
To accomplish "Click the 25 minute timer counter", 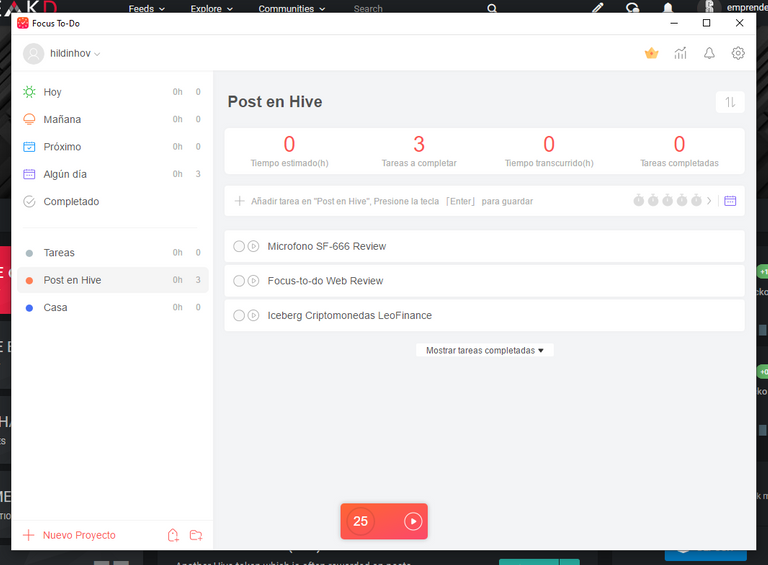I will tap(360, 521).
